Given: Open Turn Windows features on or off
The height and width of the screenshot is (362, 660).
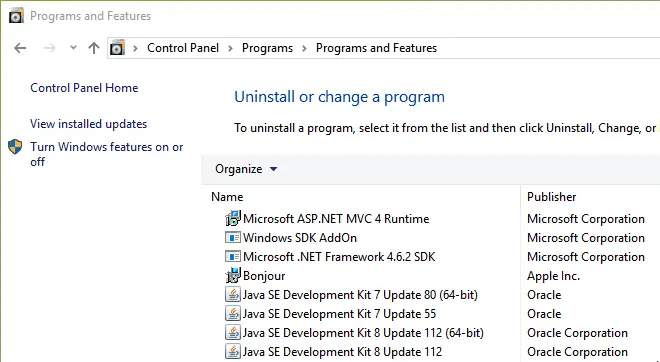Looking at the screenshot, I should click(x=106, y=154).
